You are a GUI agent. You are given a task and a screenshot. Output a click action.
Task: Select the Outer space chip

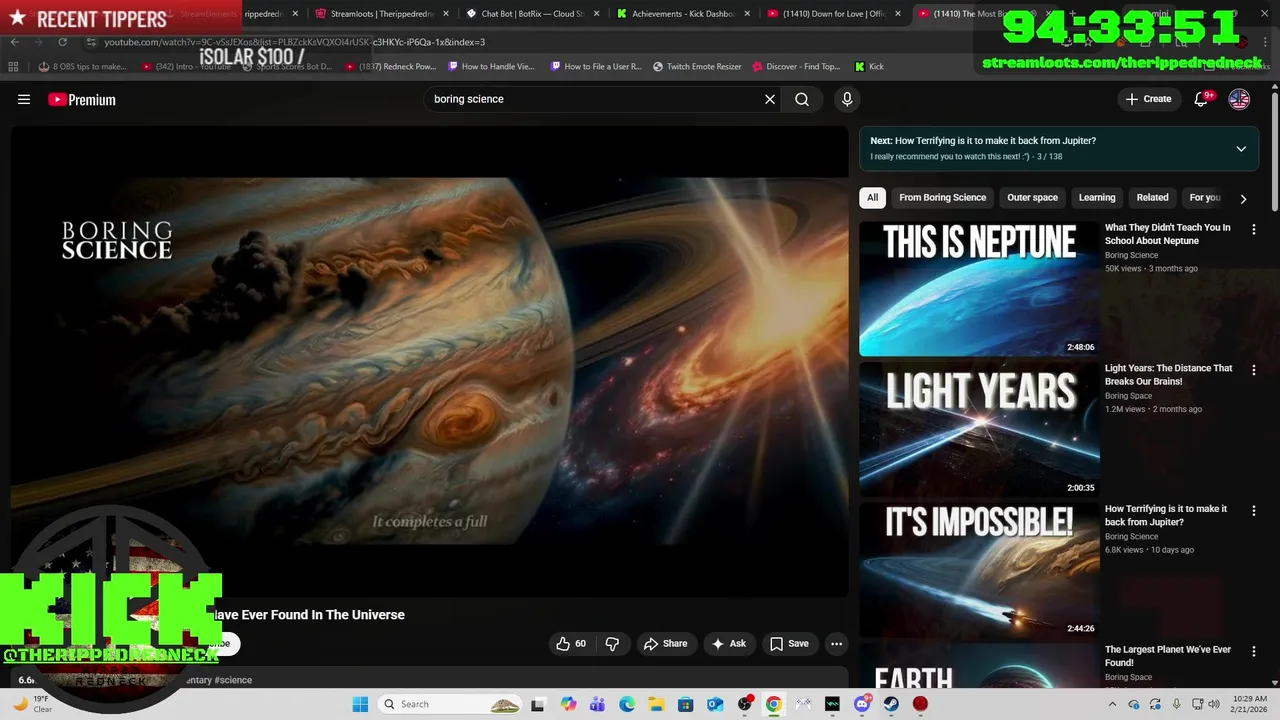(1032, 198)
